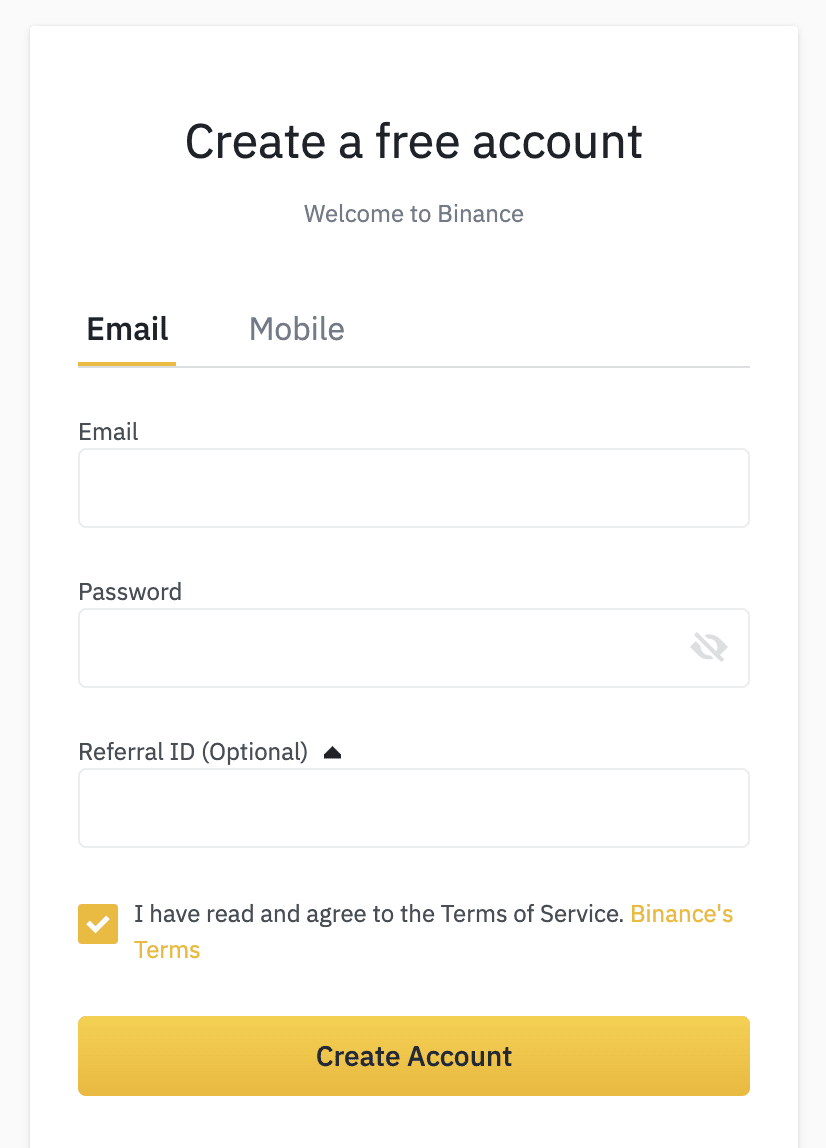Click into the Referral ID input box
Screen dimensions: 826x1148
pyautogui.click(x=414, y=808)
